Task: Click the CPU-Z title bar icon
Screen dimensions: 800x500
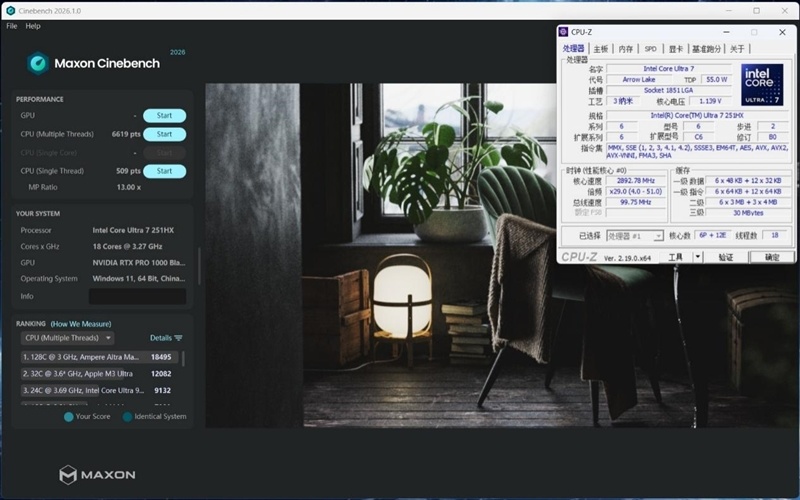Action: pyautogui.click(x=563, y=32)
